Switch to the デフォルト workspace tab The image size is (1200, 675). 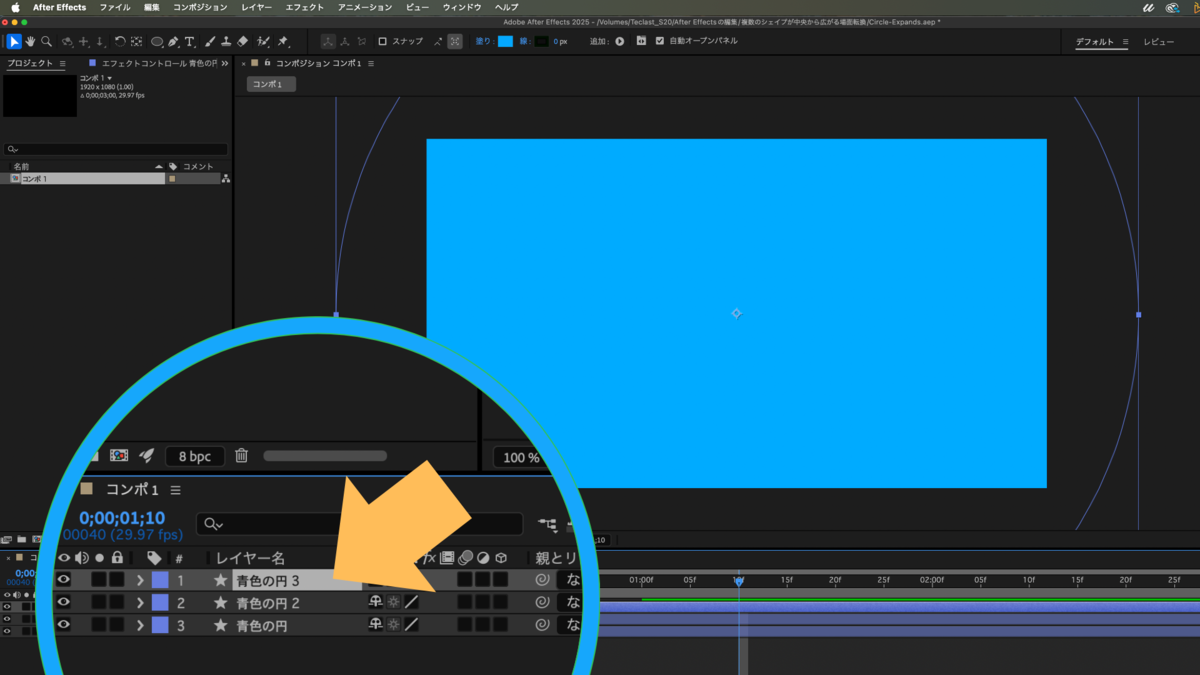pos(1094,42)
